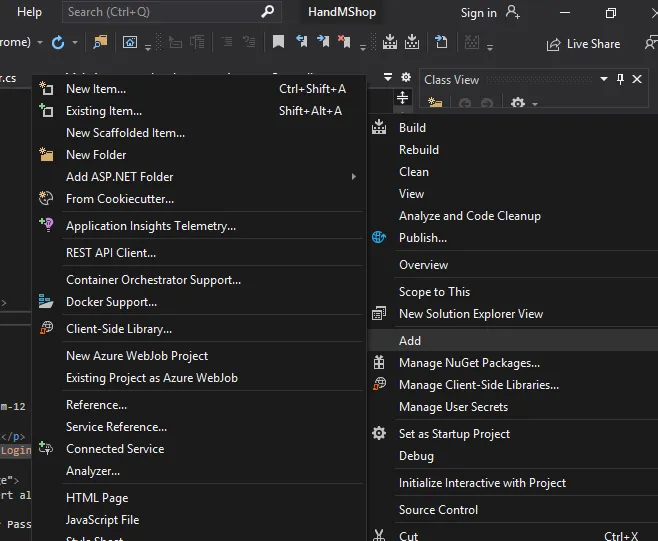Click the Live Share button

point(583,44)
